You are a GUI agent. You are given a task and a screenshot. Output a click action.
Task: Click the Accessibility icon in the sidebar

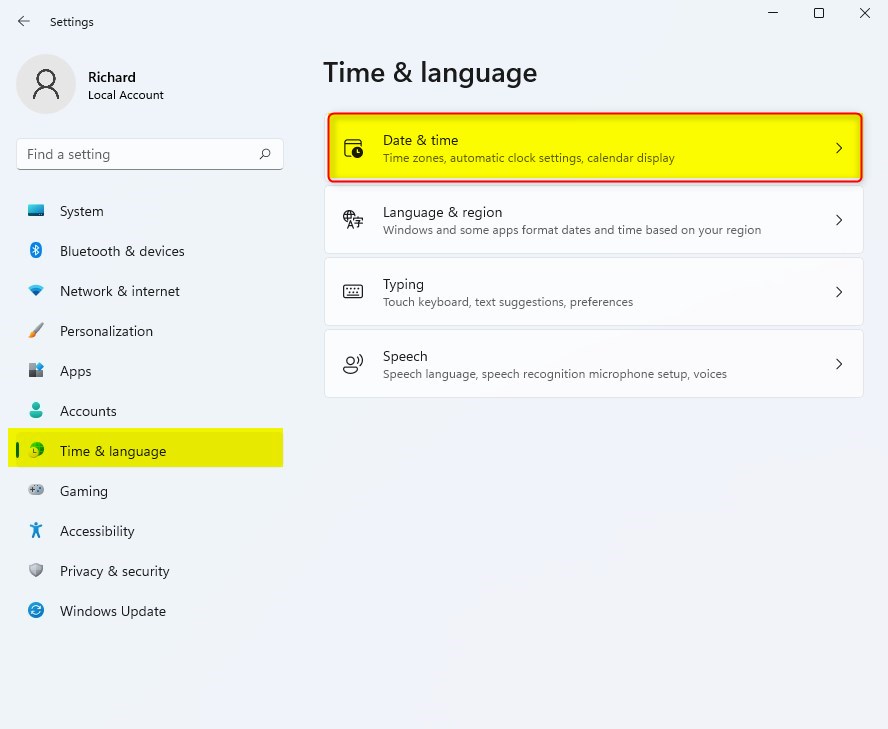pyautogui.click(x=34, y=531)
